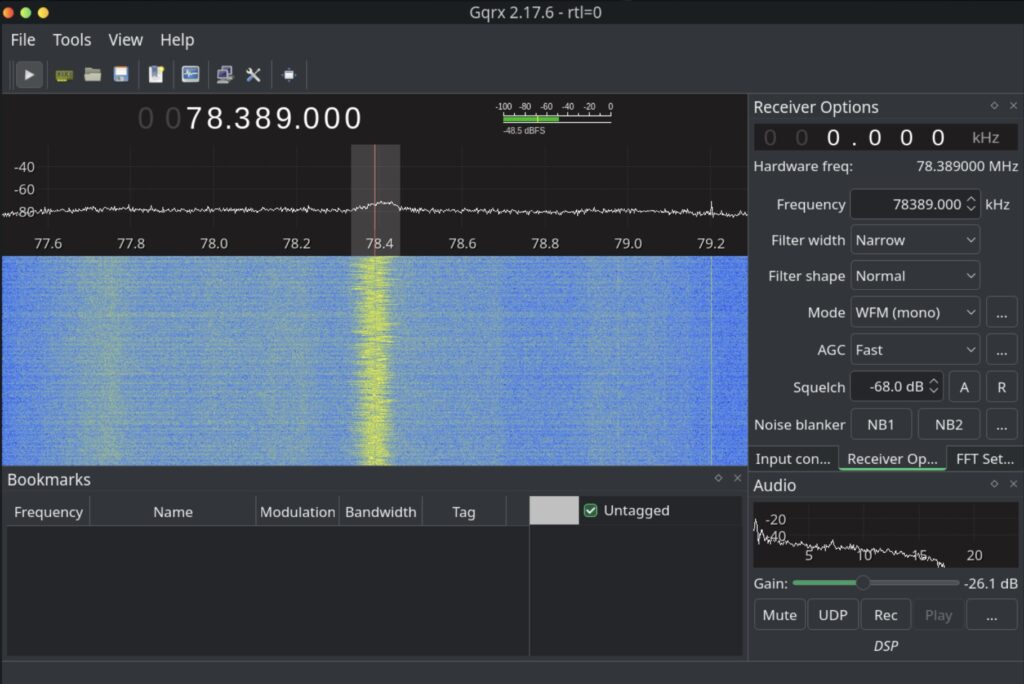Toggle UDP audio streaming

(x=833, y=615)
